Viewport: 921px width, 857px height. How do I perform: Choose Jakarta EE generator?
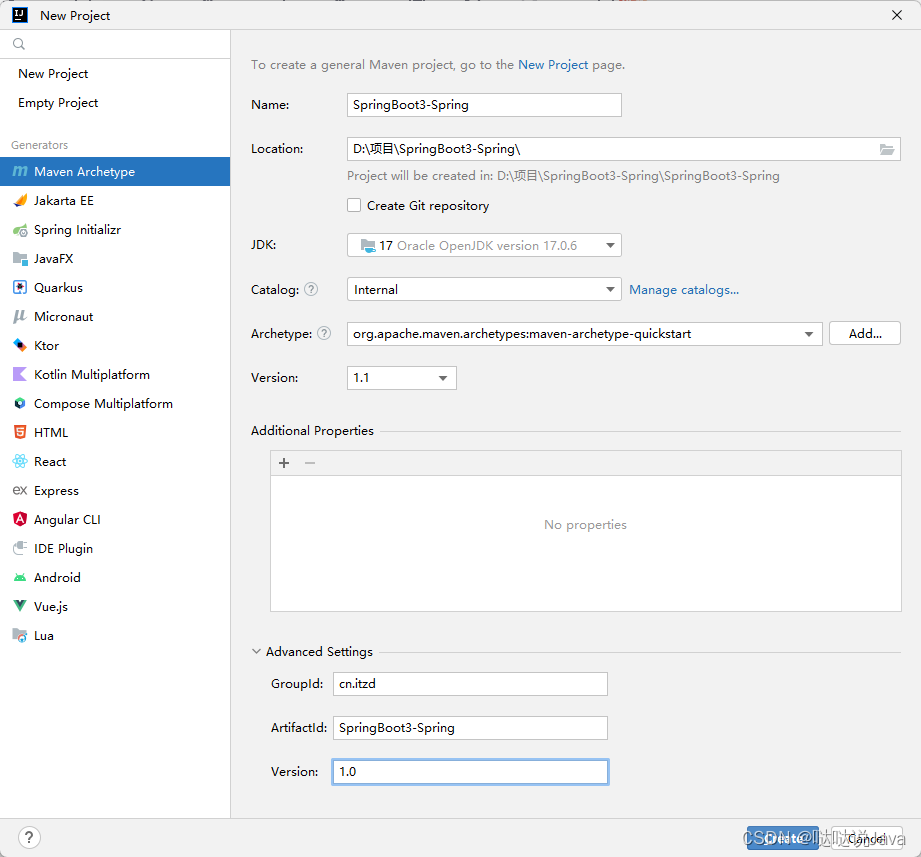pyautogui.click(x=115, y=200)
